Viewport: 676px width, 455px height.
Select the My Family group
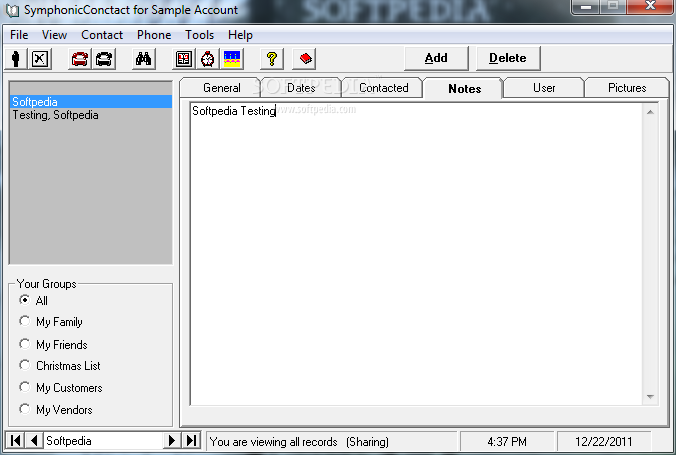[25, 321]
